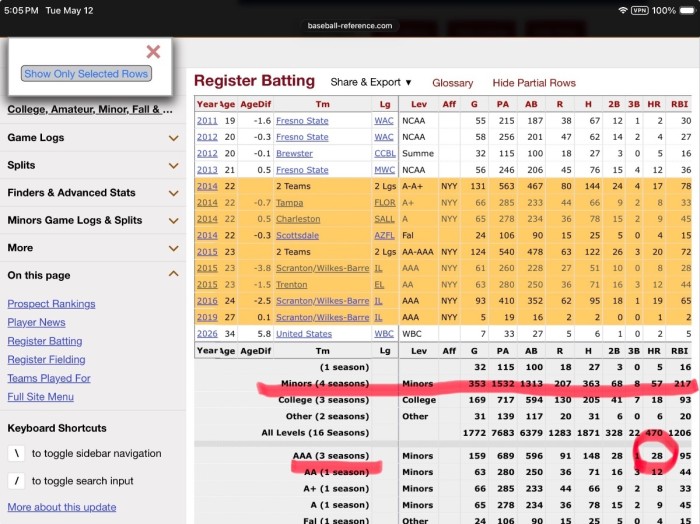Screen dimensions: 700x524
Task: Tap the baseball-reference.com address bar
Action: tap(350, 25)
